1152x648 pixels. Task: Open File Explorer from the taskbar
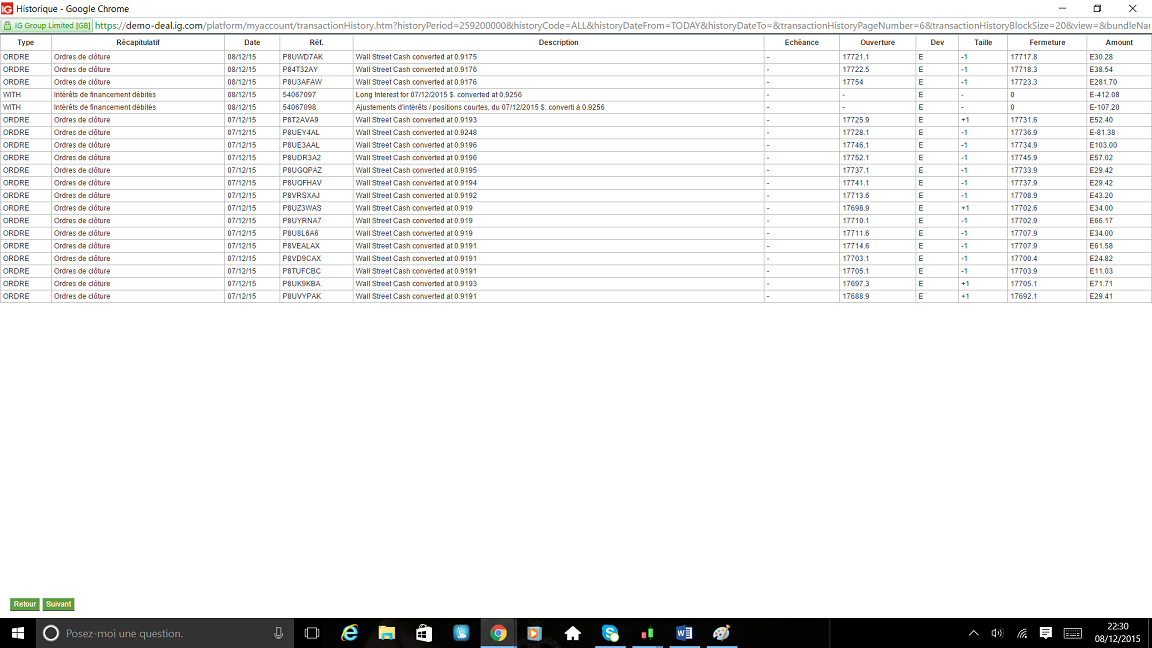386,633
